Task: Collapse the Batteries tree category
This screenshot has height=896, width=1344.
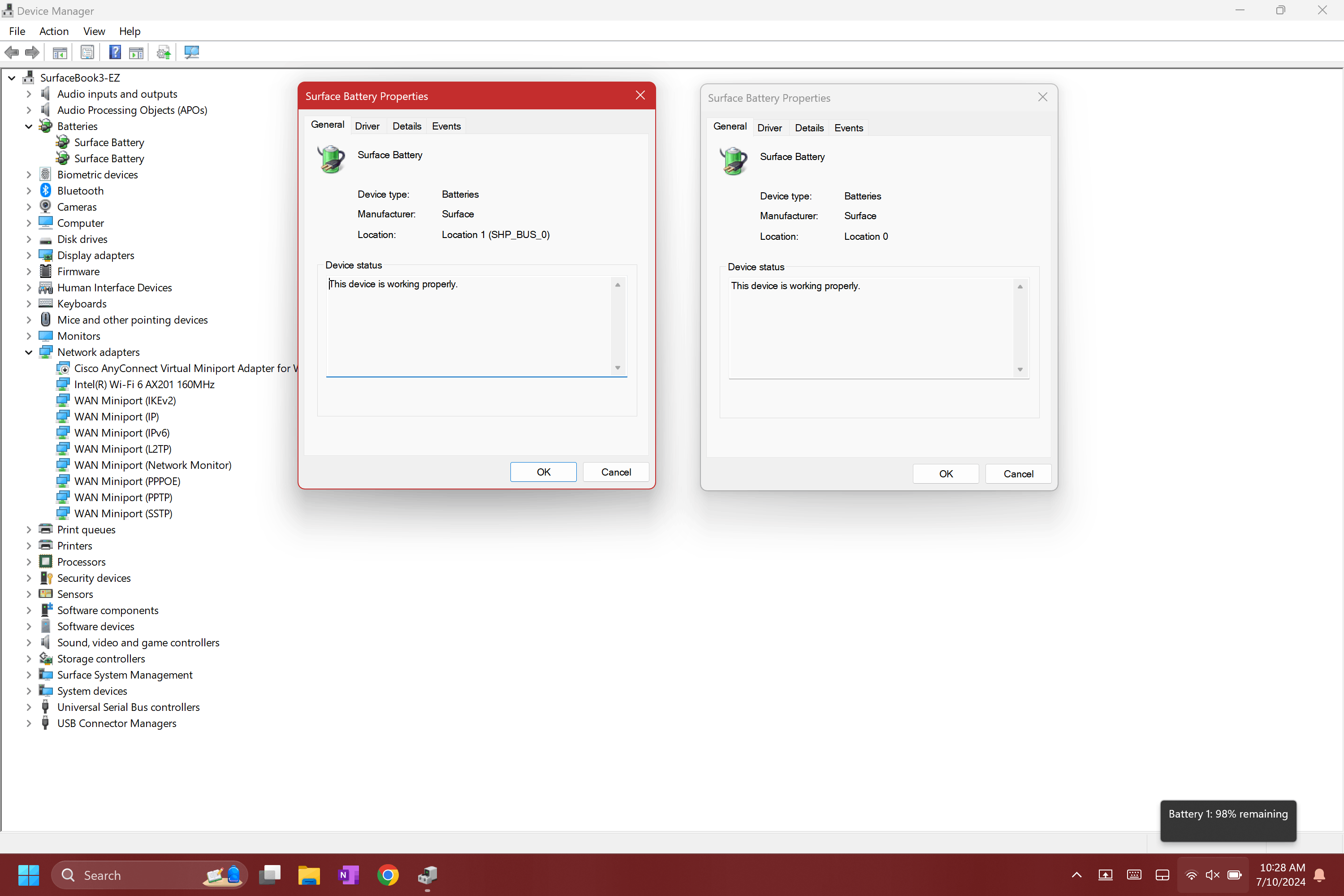Action: 29,126
